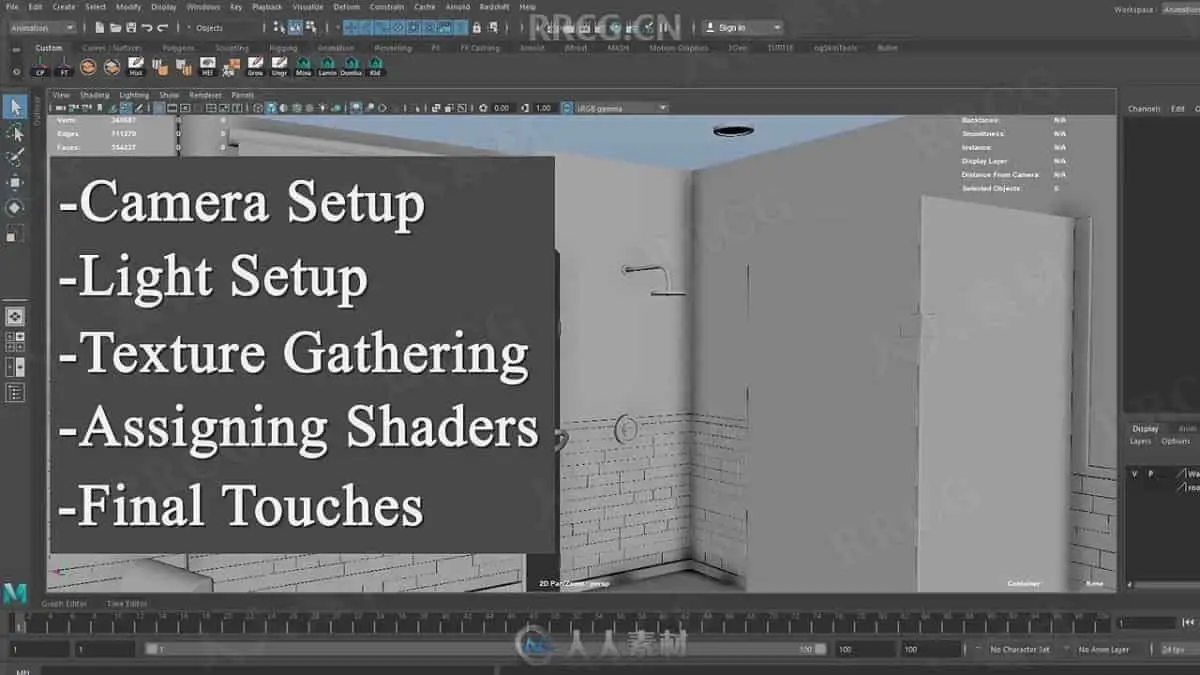Toggle view transform icon beside sRGB gamma

[x=568, y=108]
